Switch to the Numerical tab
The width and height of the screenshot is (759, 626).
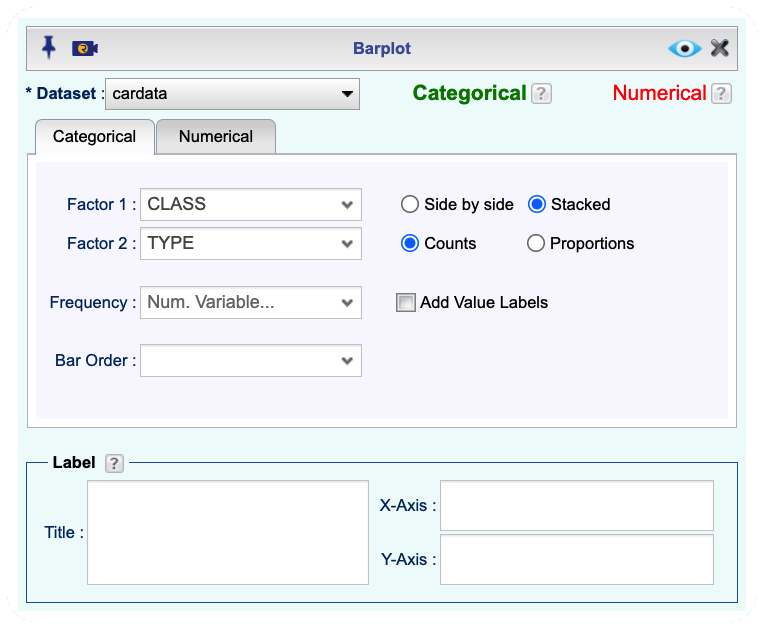(216, 137)
